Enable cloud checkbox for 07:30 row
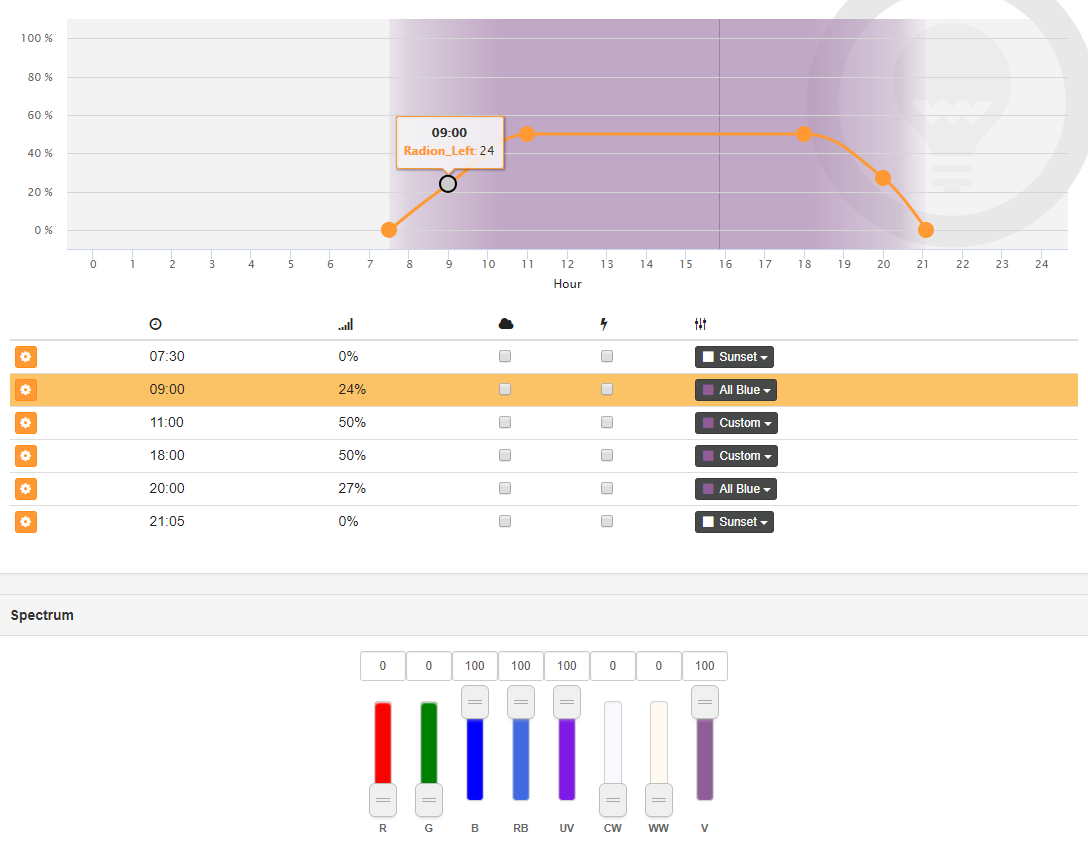Viewport: 1088px width, 846px height. (505, 357)
